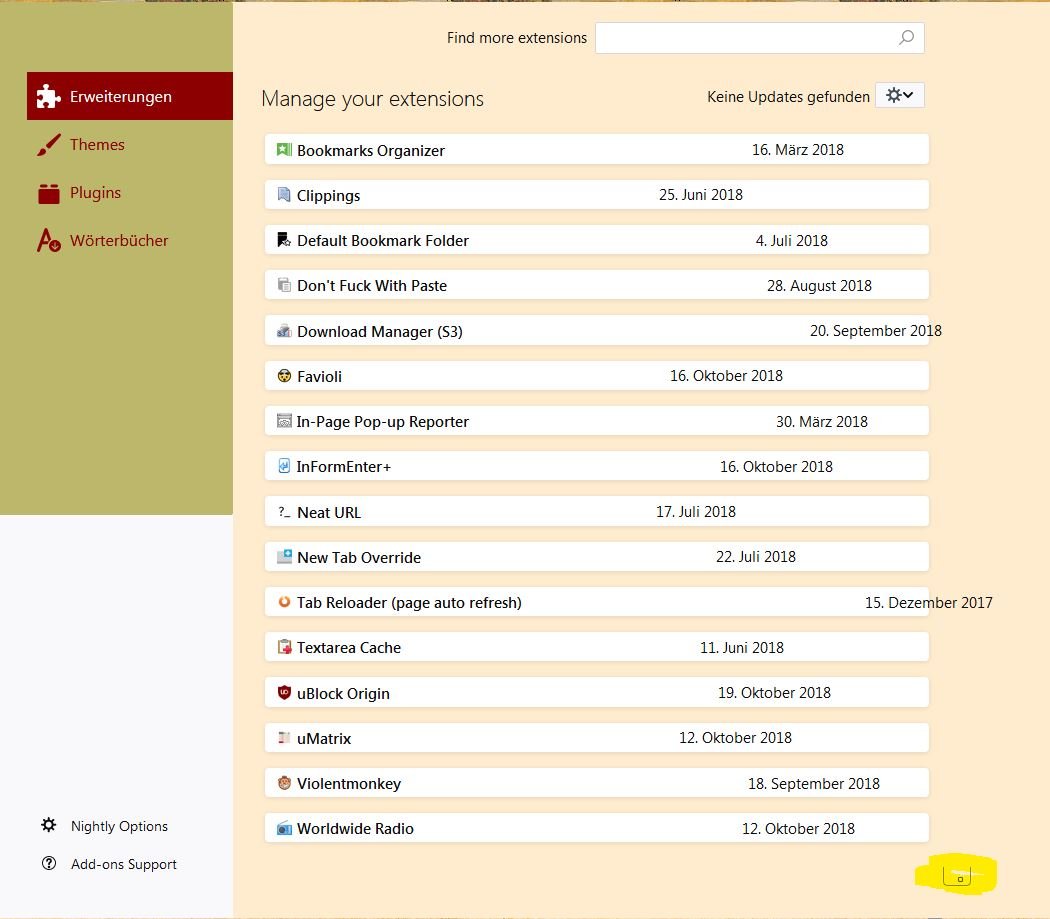
Task: Select the Don't Fuck With Paste name
Action: [x=372, y=285]
